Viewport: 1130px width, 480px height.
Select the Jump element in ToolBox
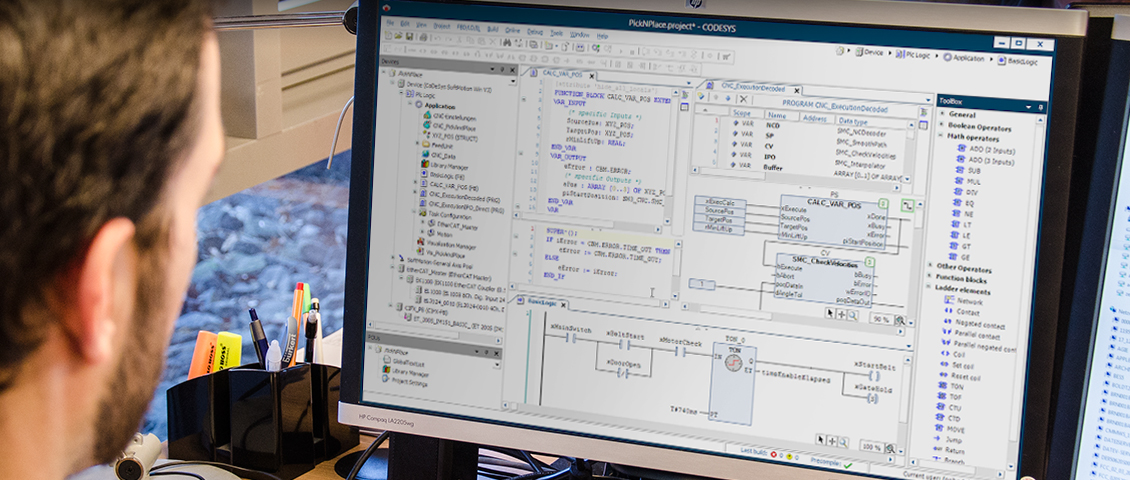click(x=948, y=439)
